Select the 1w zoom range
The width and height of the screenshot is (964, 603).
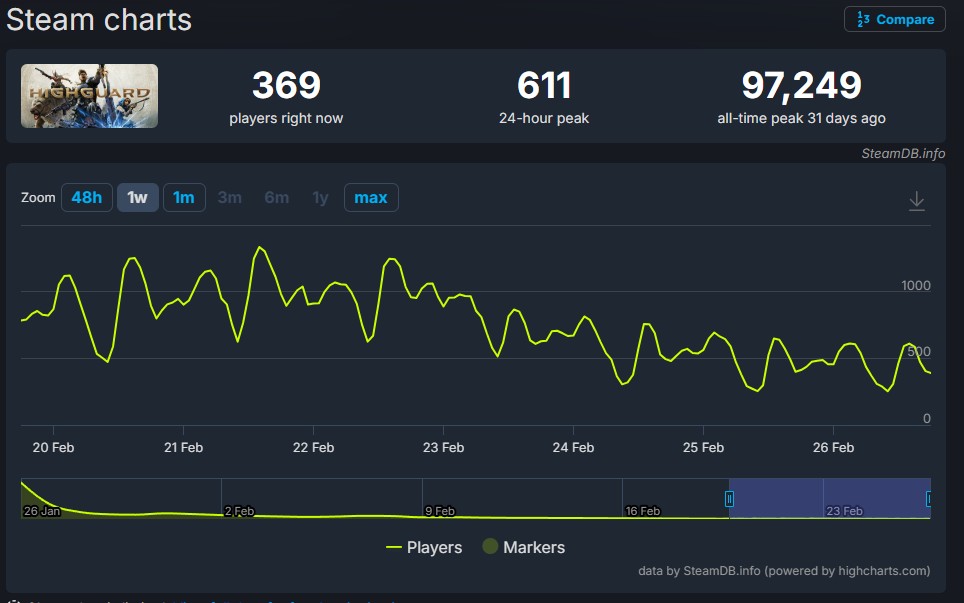click(137, 197)
